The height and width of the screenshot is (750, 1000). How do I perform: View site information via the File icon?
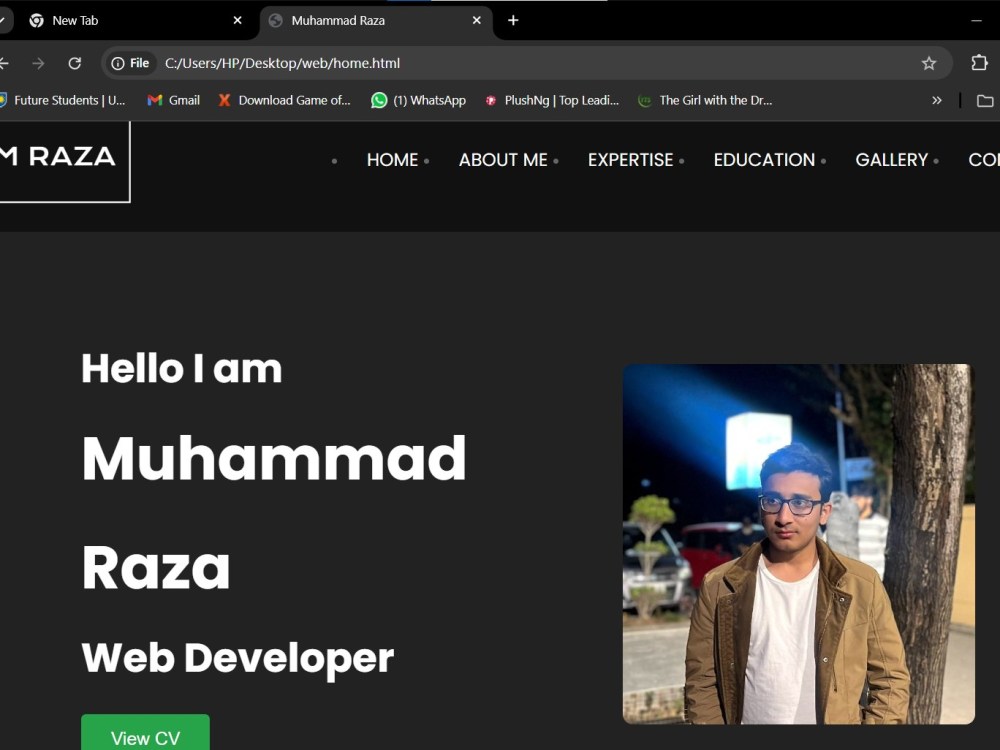click(x=131, y=63)
